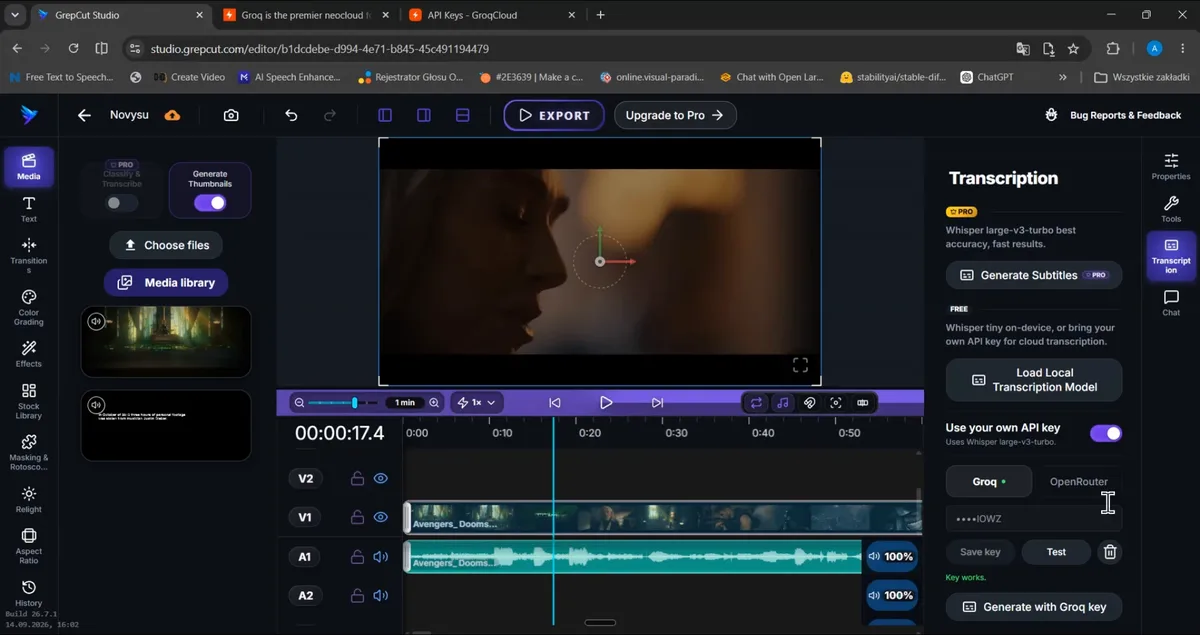This screenshot has width=1200, height=635.
Task: Click the EXPORT button
Action: (554, 115)
